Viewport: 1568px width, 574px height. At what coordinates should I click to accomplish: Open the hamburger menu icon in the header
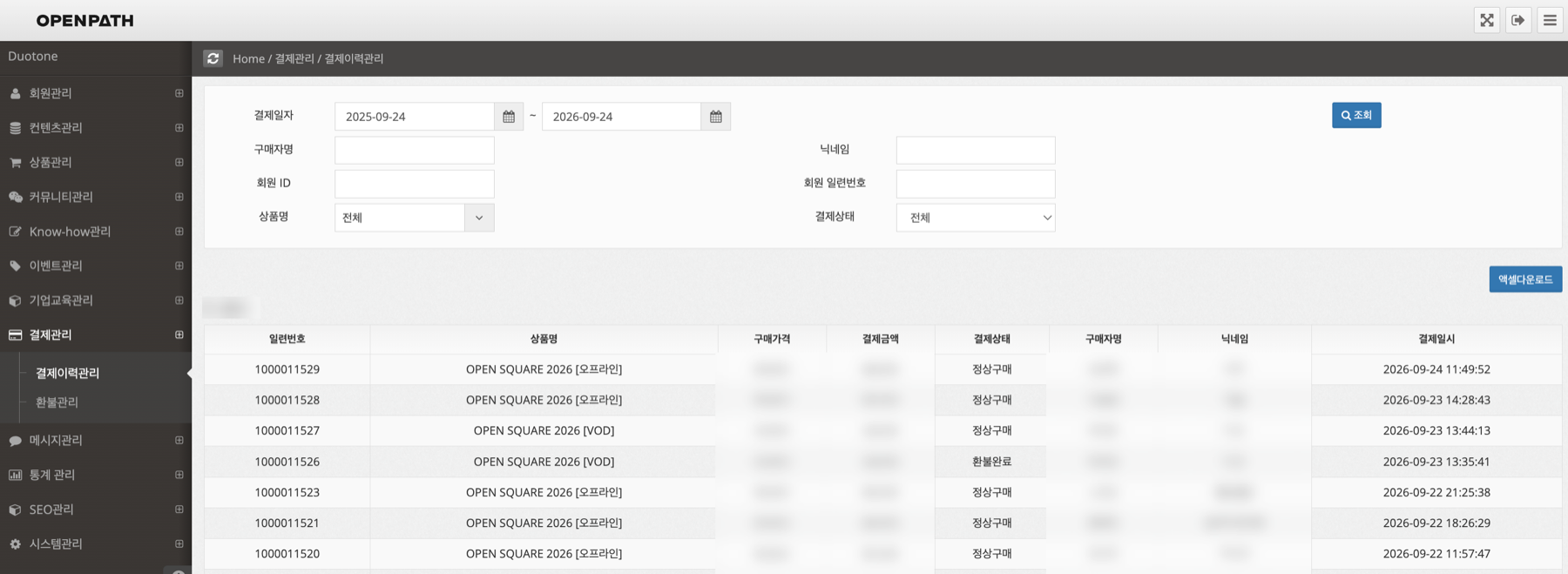pos(1550,20)
